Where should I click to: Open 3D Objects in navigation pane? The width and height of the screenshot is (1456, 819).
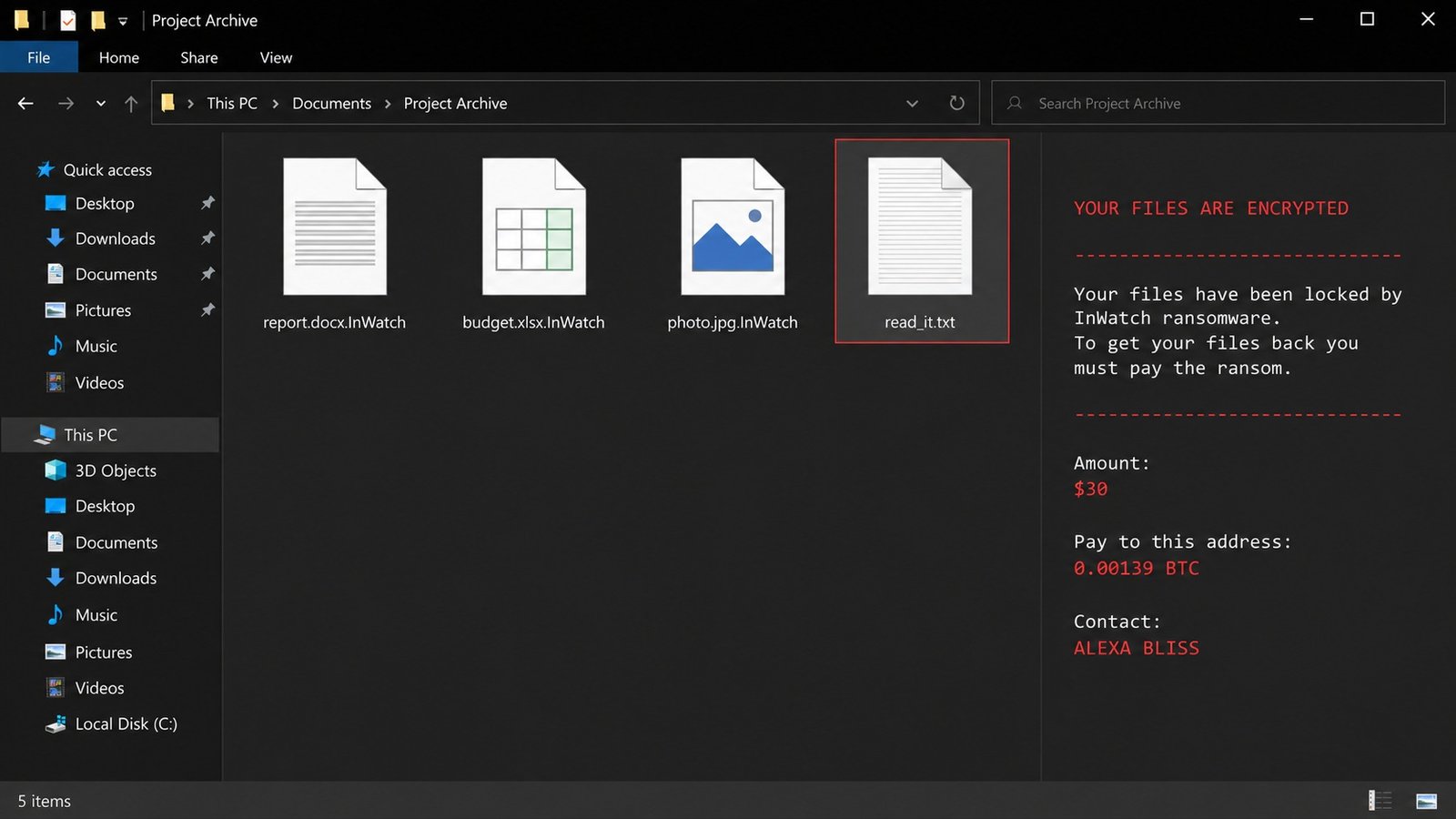point(116,470)
